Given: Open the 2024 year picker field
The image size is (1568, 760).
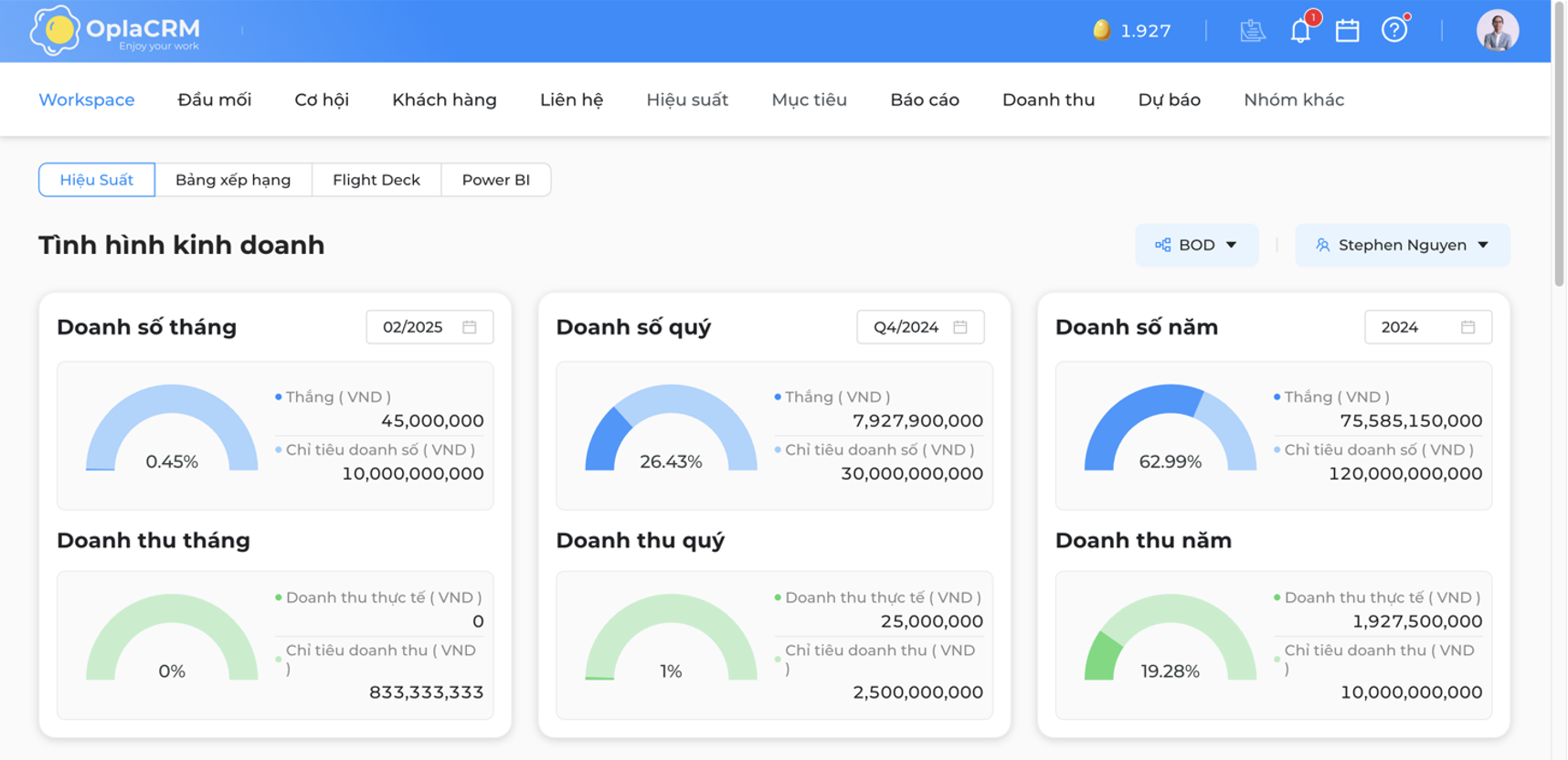Looking at the screenshot, I should [1428, 327].
